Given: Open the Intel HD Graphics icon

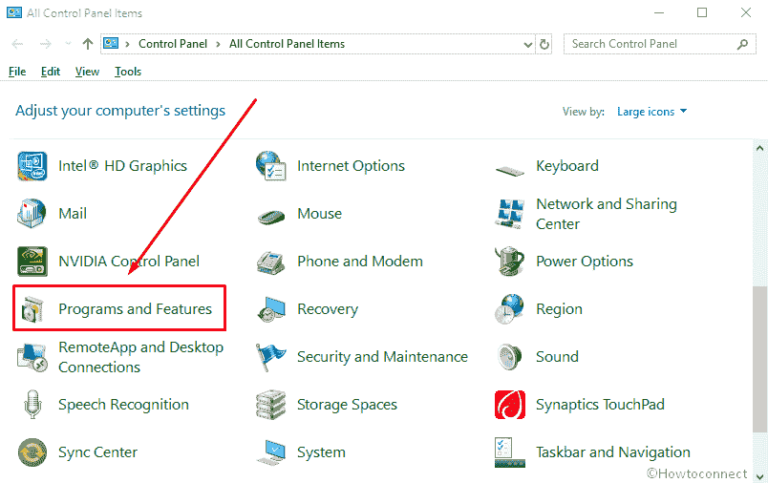Looking at the screenshot, I should pyautogui.click(x=32, y=166).
